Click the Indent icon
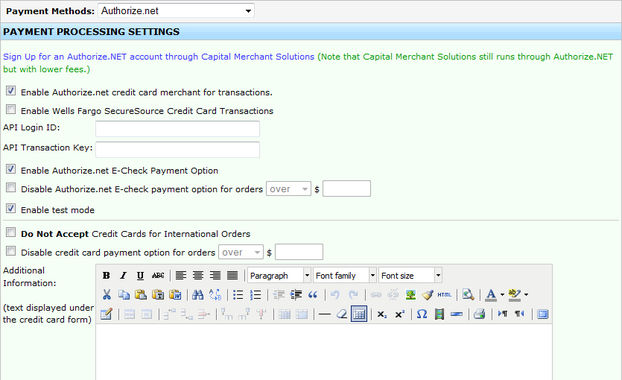622x380 pixels. (296, 294)
